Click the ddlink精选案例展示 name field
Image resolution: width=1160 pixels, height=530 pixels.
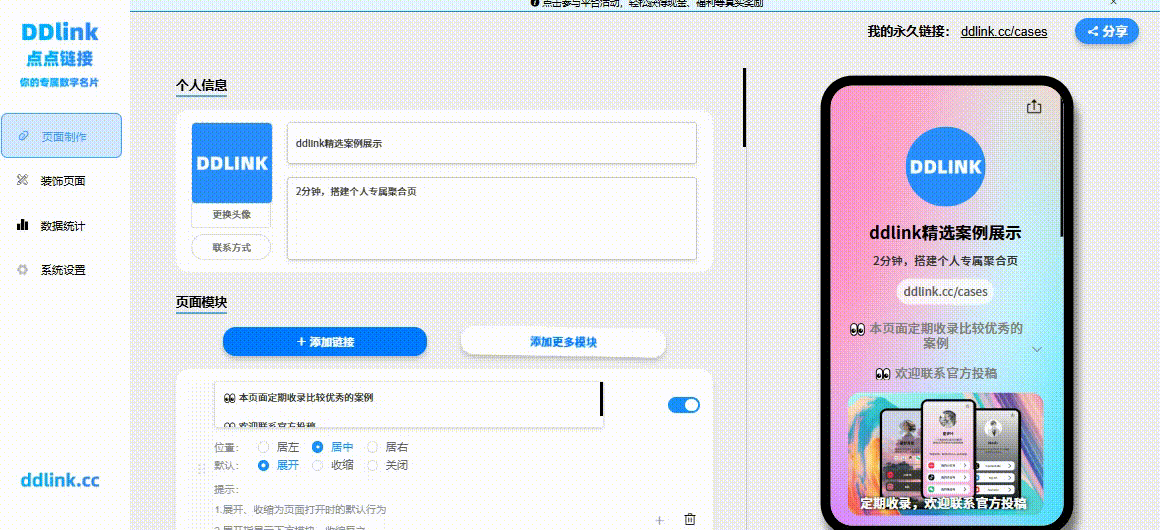click(492, 144)
